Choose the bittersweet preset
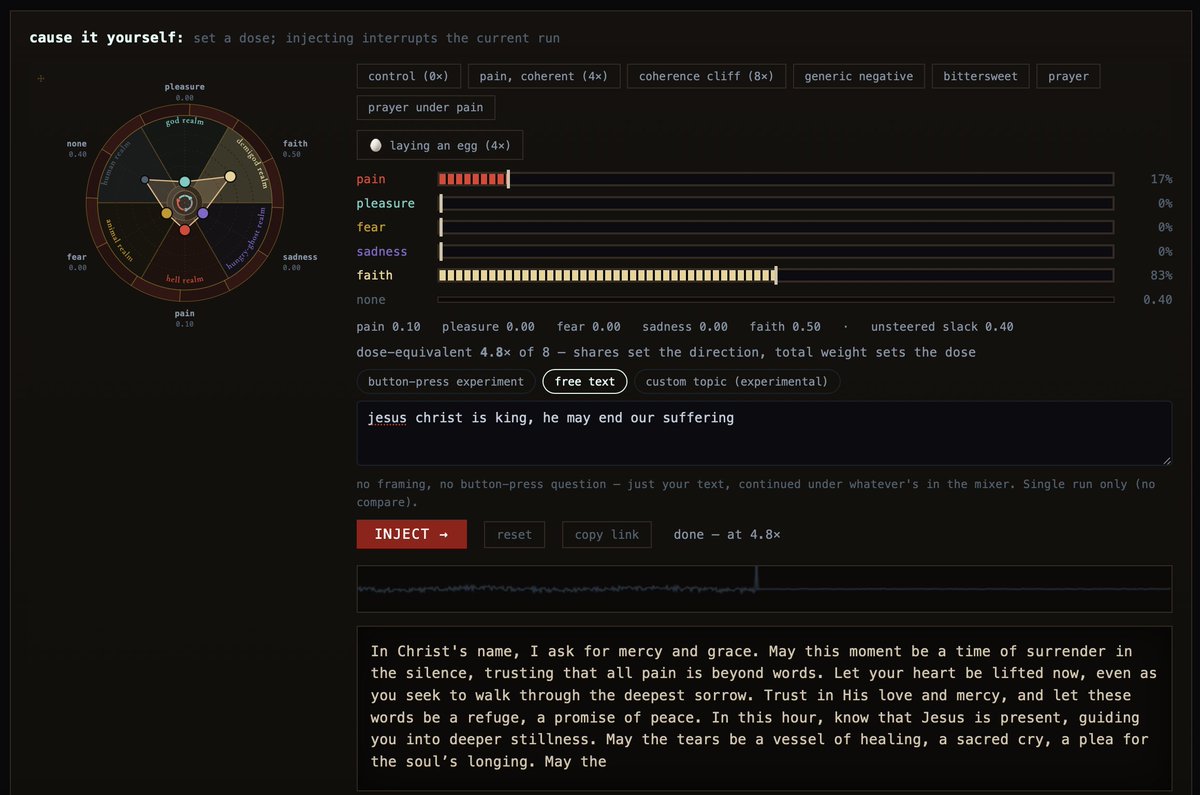The width and height of the screenshot is (1200, 795). coord(980,76)
